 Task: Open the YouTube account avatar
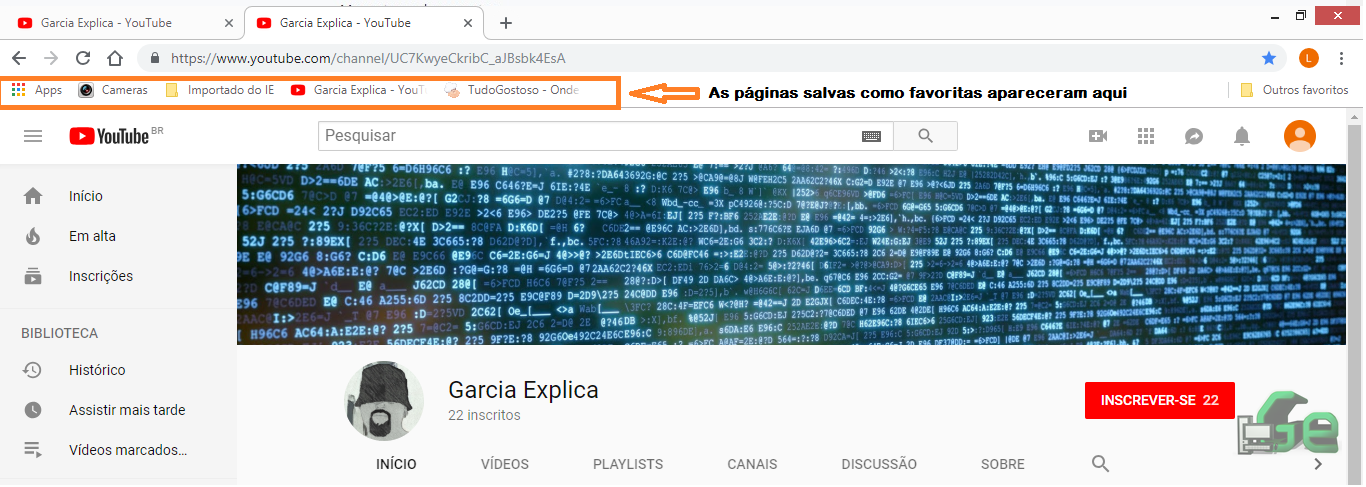coord(1299,136)
